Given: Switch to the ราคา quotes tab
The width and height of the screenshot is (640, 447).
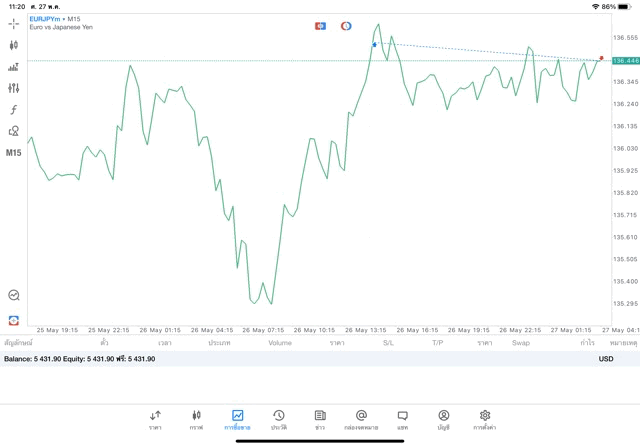Looking at the screenshot, I should pyautogui.click(x=155, y=419).
